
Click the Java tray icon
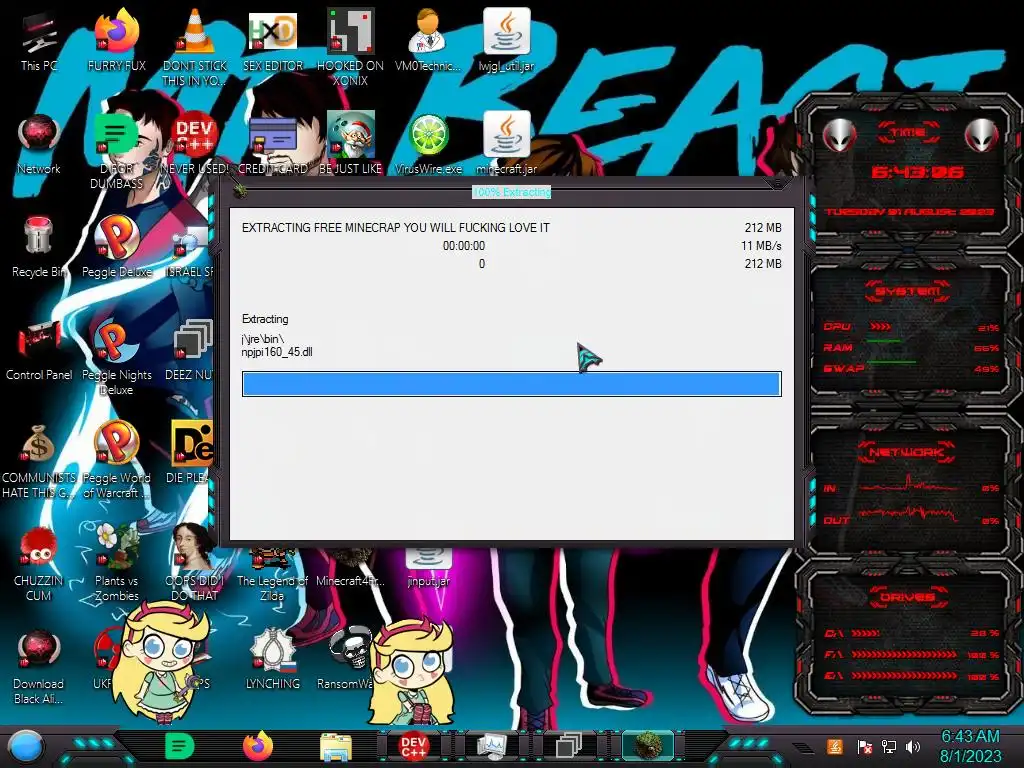pos(834,747)
